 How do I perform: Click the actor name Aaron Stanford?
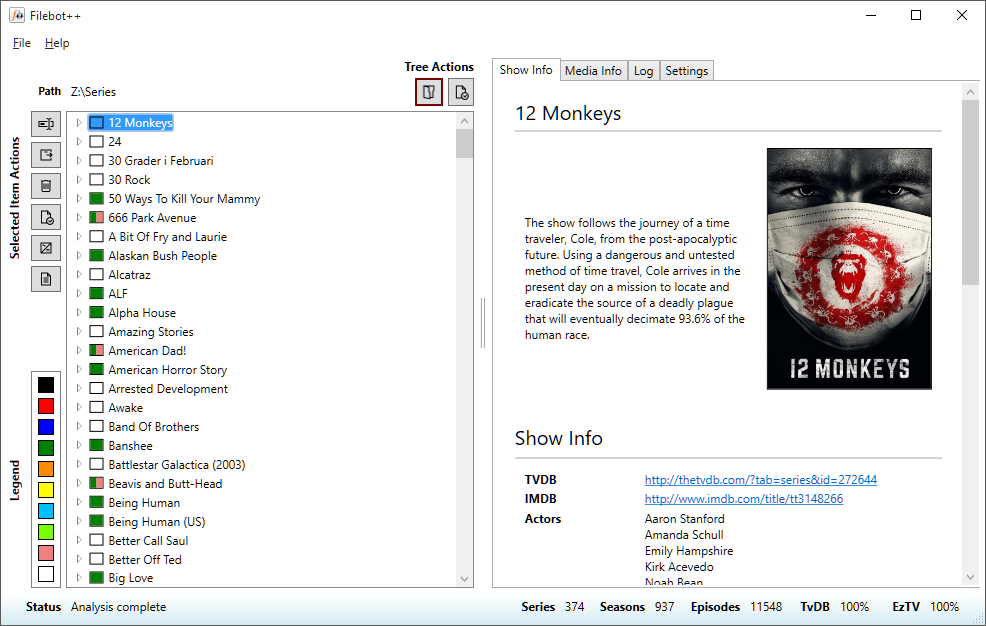684,519
